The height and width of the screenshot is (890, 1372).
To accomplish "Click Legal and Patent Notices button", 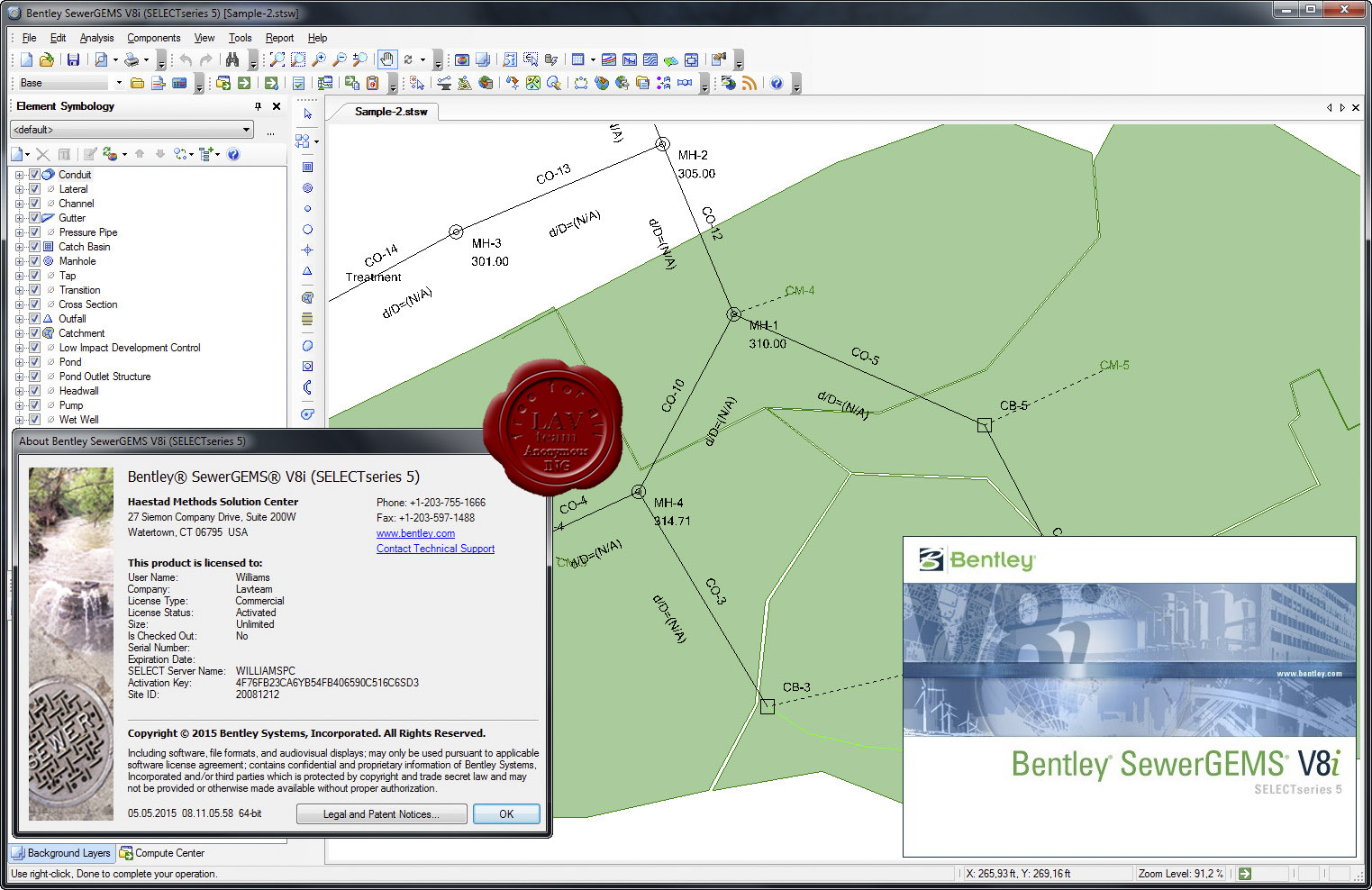I will (x=381, y=814).
